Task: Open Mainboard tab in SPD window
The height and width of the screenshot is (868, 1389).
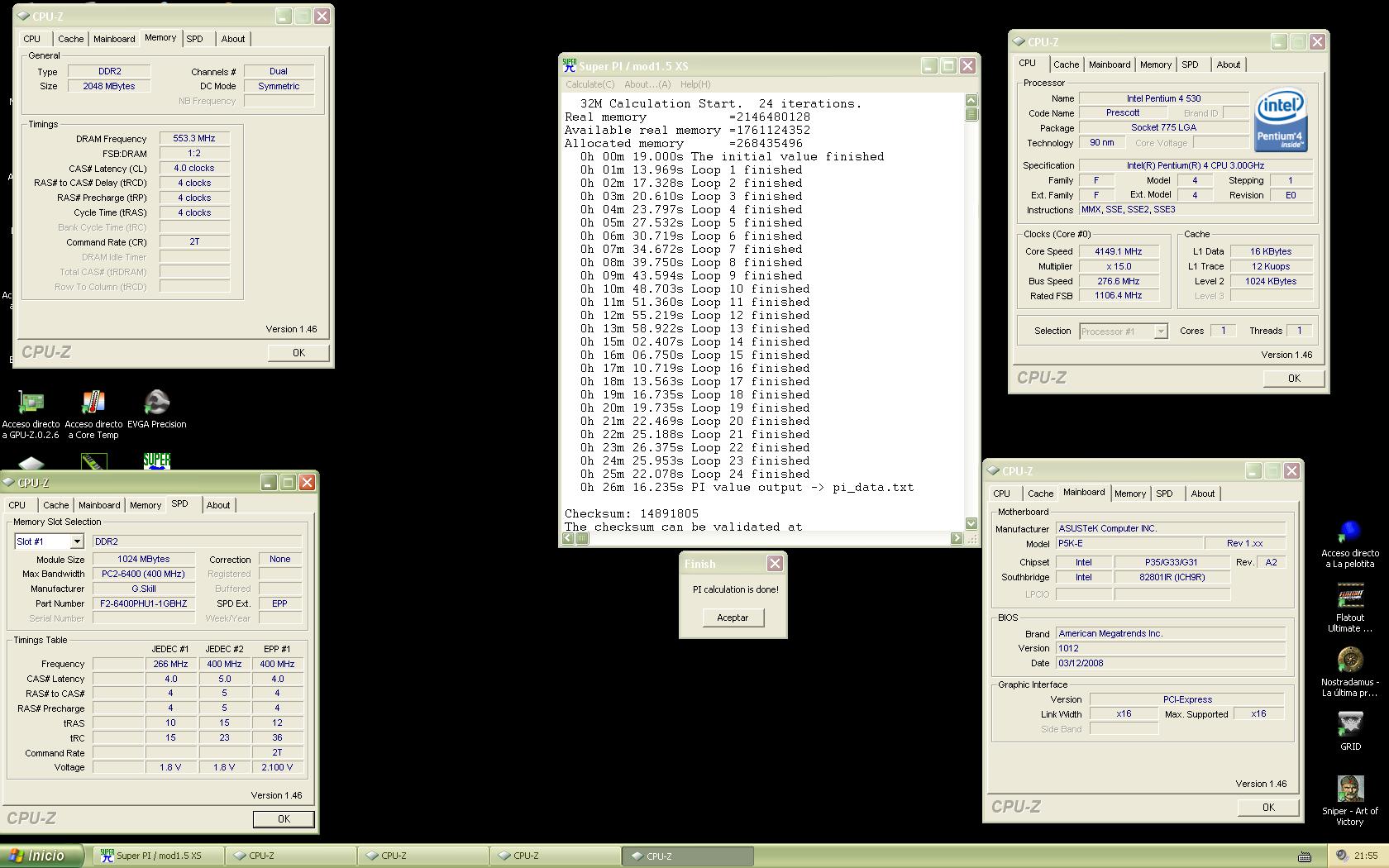Action: [99, 505]
